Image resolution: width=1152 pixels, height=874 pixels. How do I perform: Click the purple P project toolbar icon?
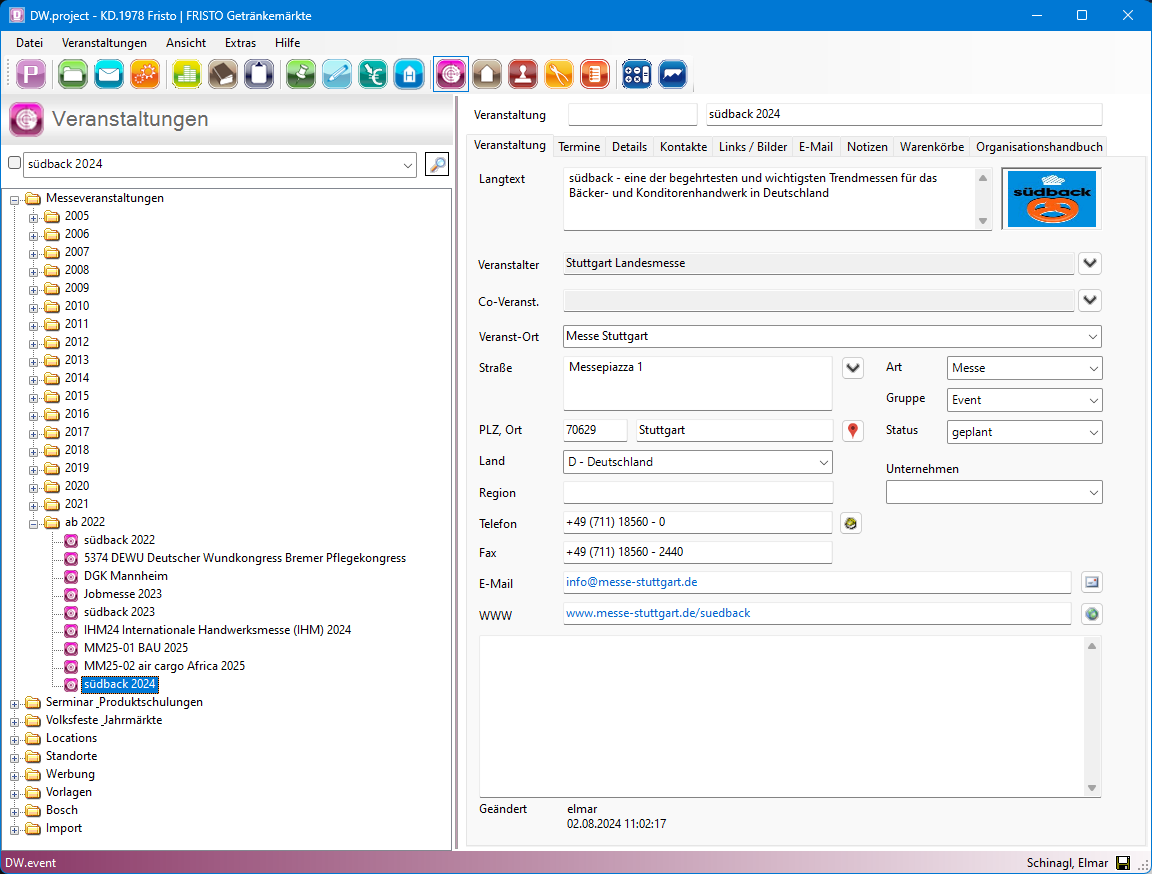[x=31, y=74]
